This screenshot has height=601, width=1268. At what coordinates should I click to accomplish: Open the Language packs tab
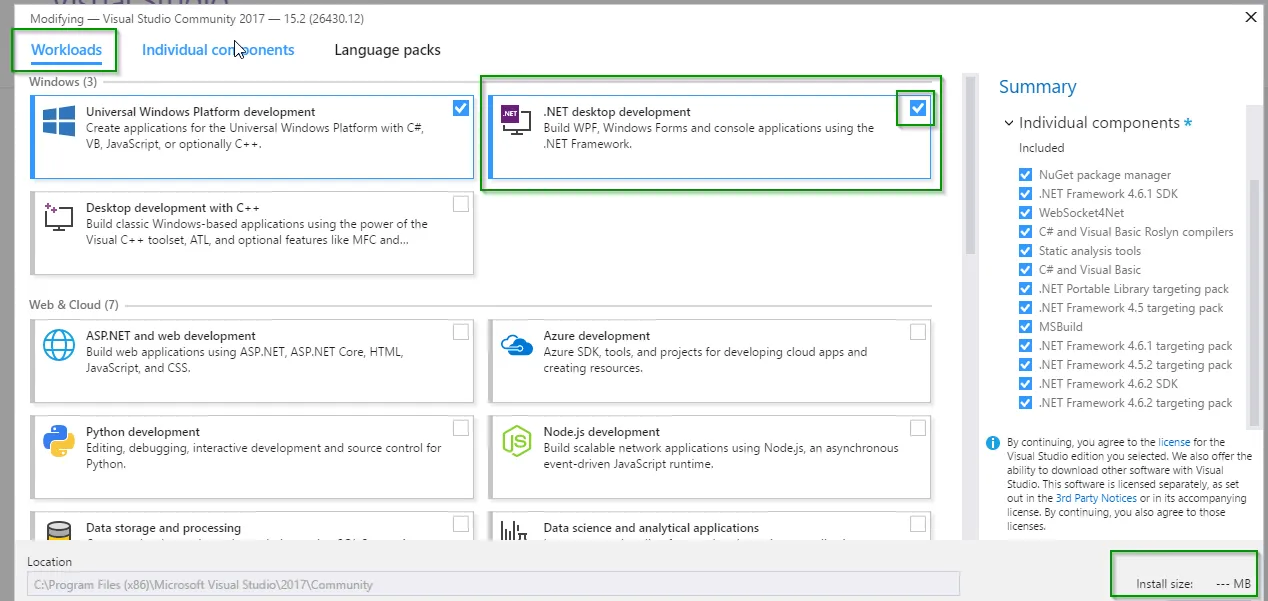387,50
